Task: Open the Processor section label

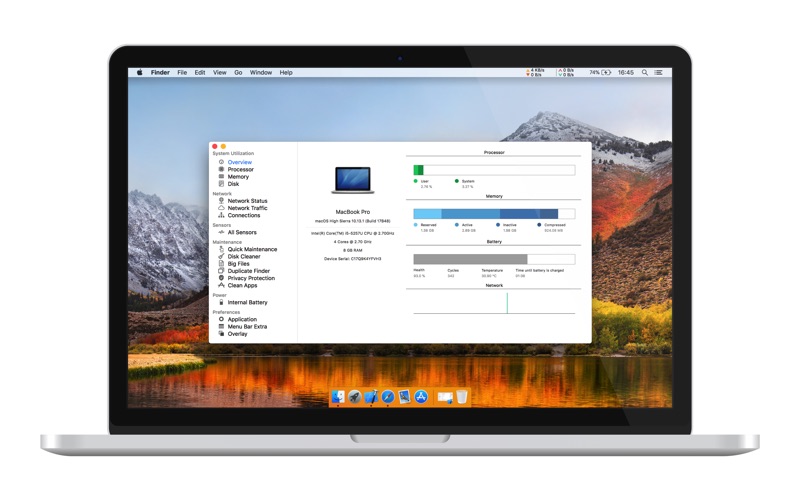Action: point(240,169)
